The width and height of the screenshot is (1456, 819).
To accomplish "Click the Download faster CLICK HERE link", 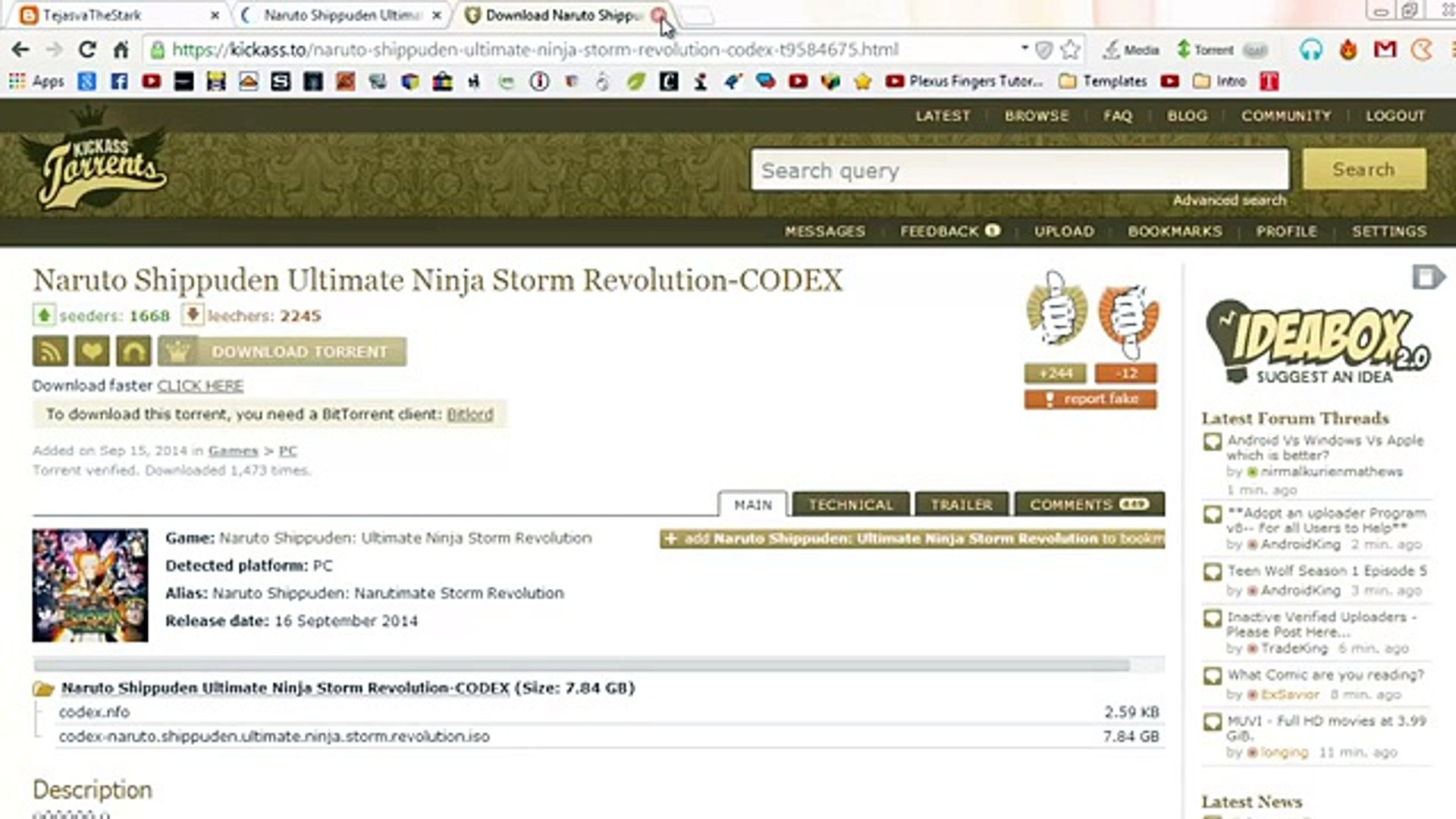I will [200, 385].
